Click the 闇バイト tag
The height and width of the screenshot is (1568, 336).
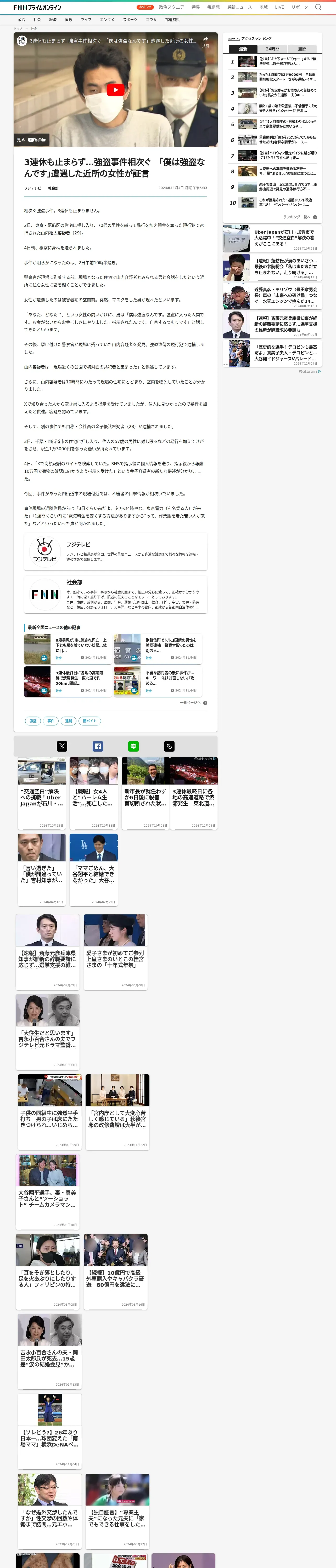pyautogui.click(x=90, y=721)
